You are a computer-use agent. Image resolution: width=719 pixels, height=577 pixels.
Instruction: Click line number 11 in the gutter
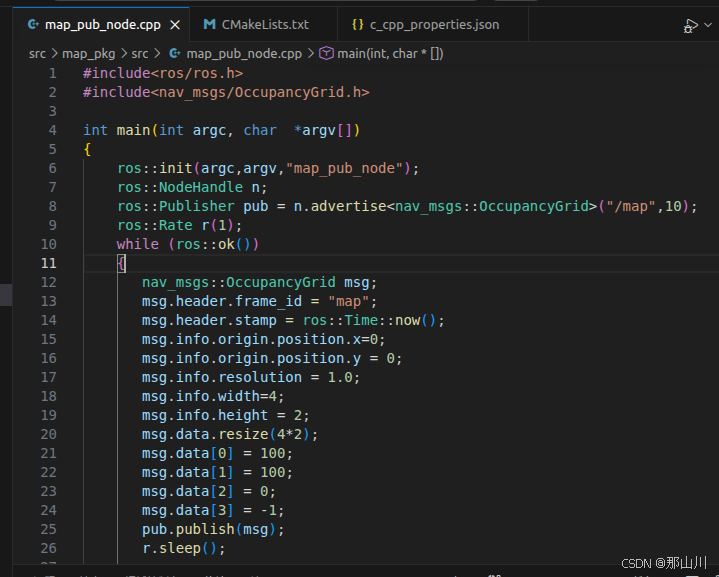tap(49, 263)
